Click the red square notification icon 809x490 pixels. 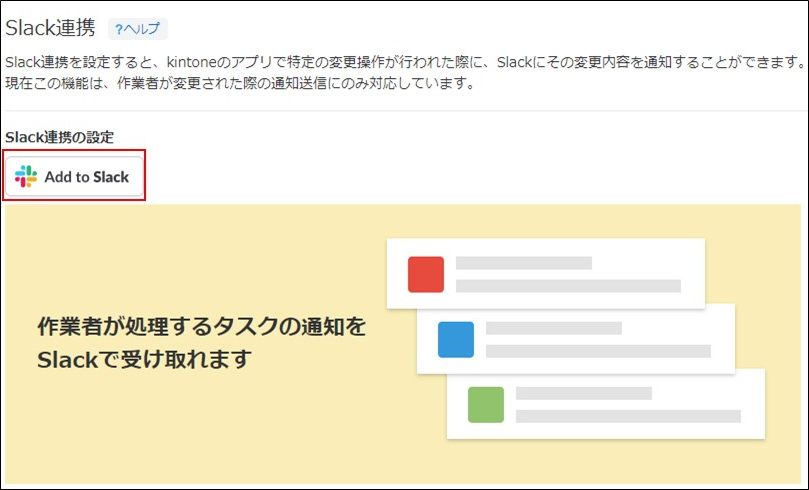click(x=426, y=274)
